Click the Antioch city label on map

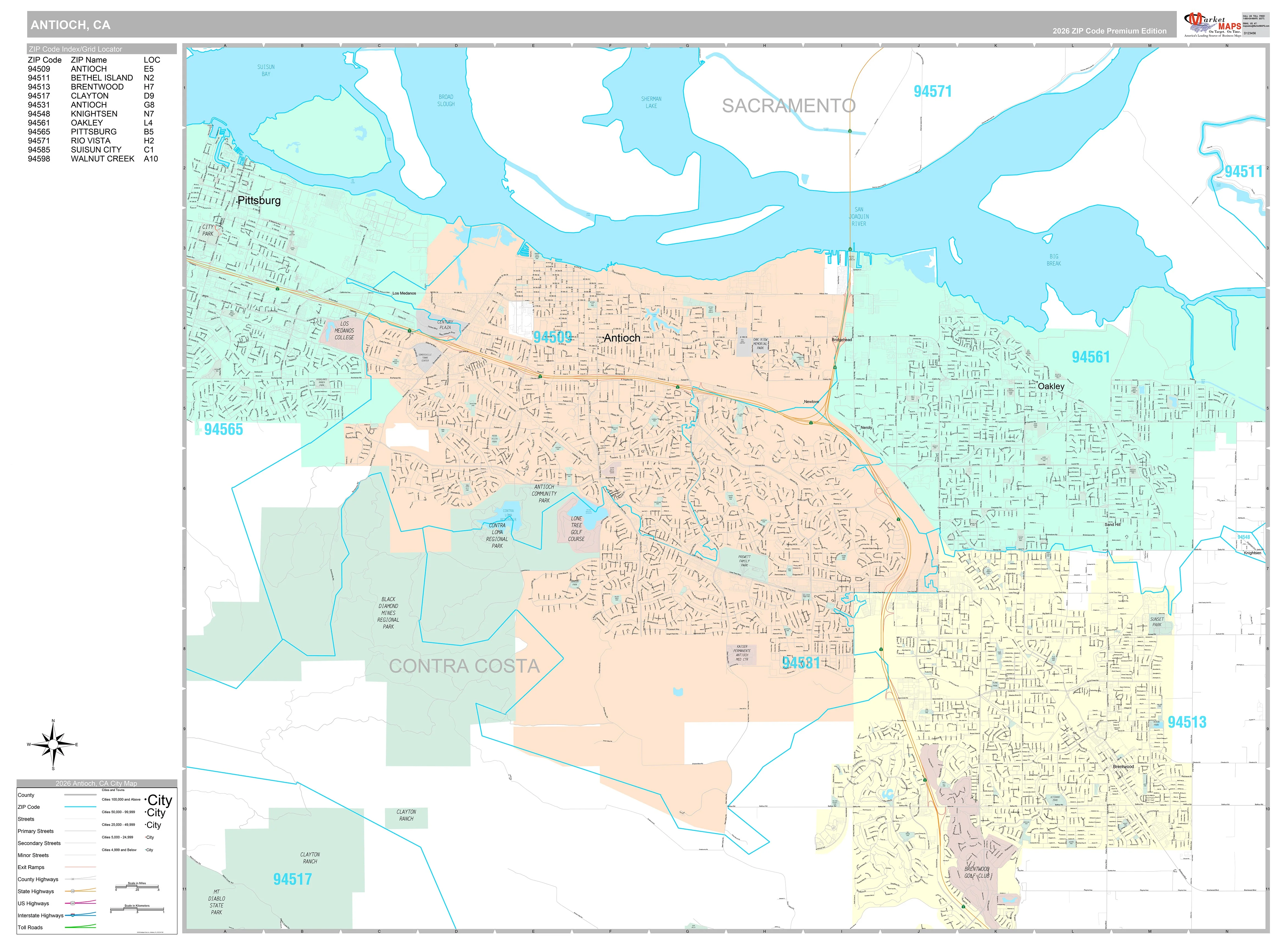pyautogui.click(x=622, y=338)
